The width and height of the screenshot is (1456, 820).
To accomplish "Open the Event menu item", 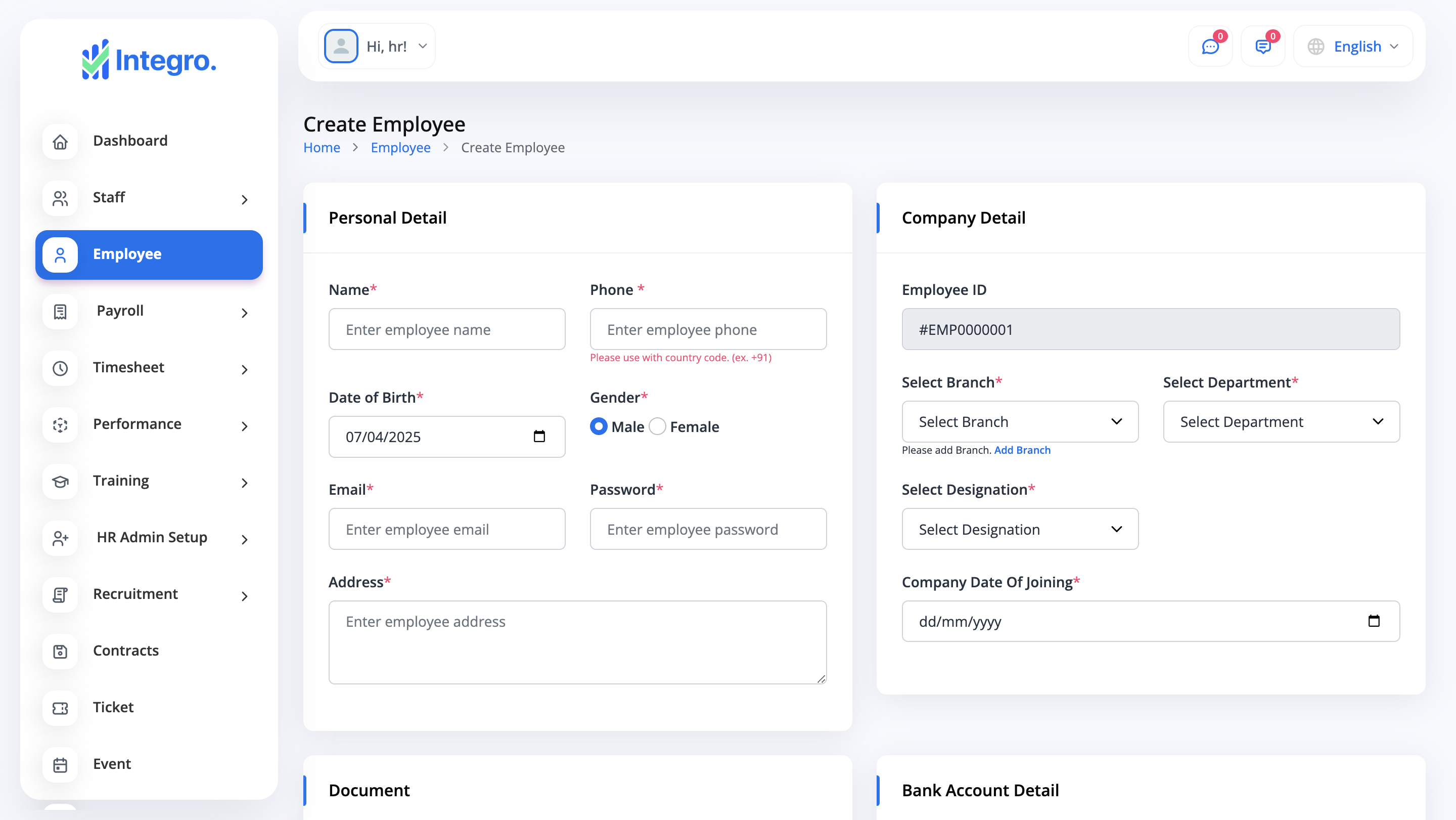I will (x=112, y=764).
